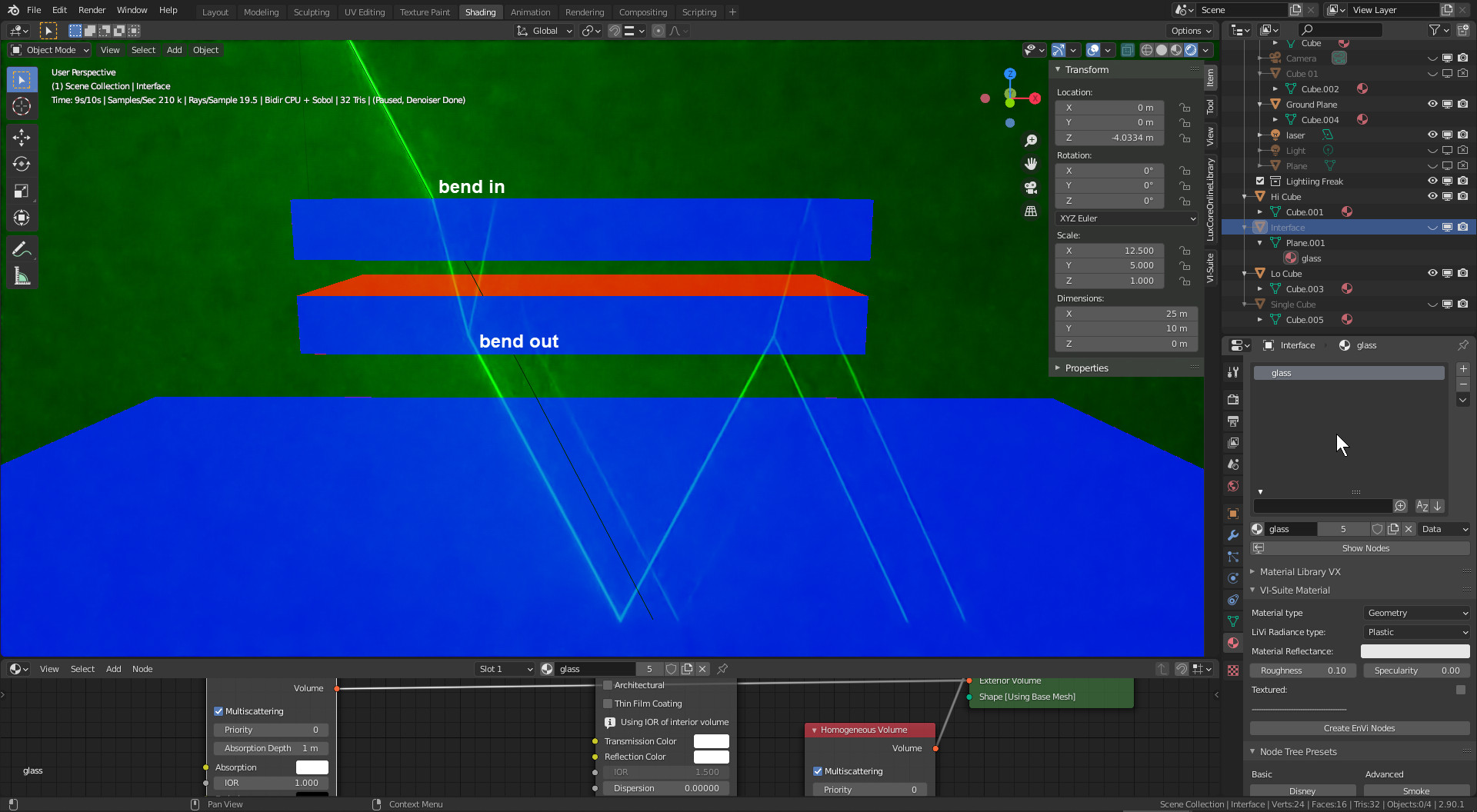Select the Scale tool
1477x812 pixels.
click(x=22, y=191)
